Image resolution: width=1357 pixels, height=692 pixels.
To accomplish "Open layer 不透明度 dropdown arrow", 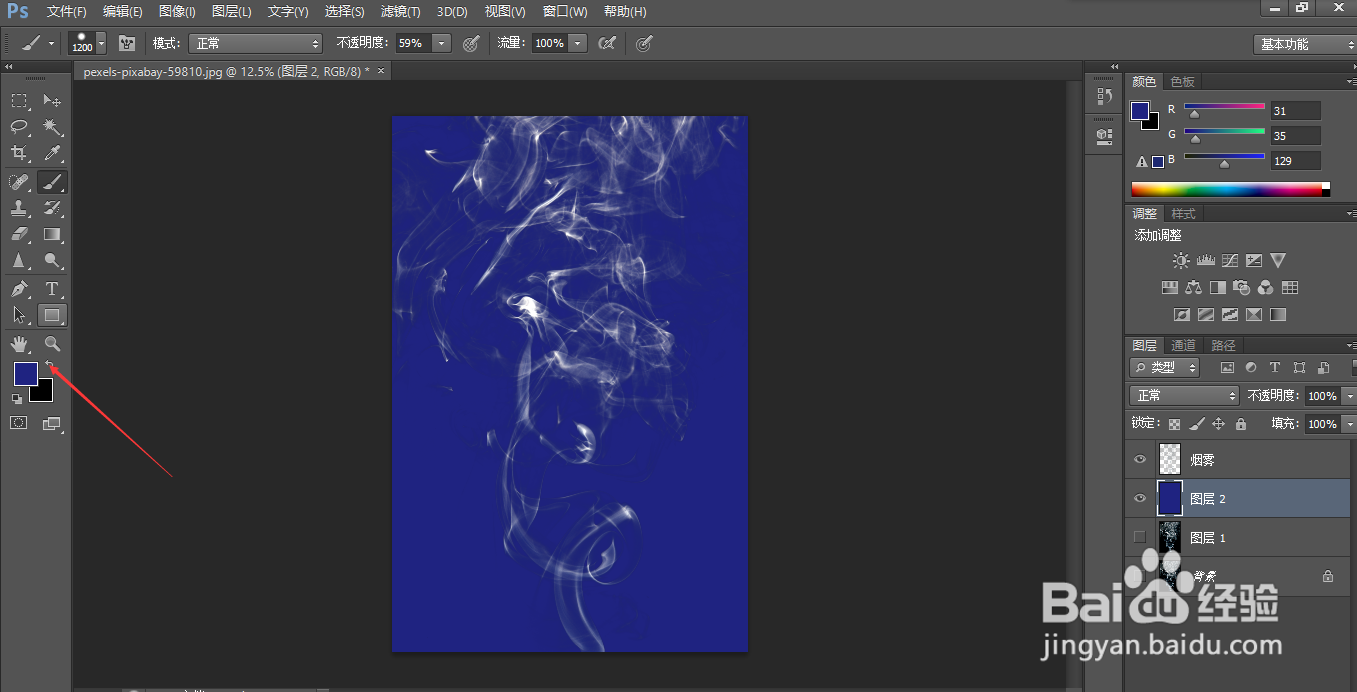I will (1349, 396).
